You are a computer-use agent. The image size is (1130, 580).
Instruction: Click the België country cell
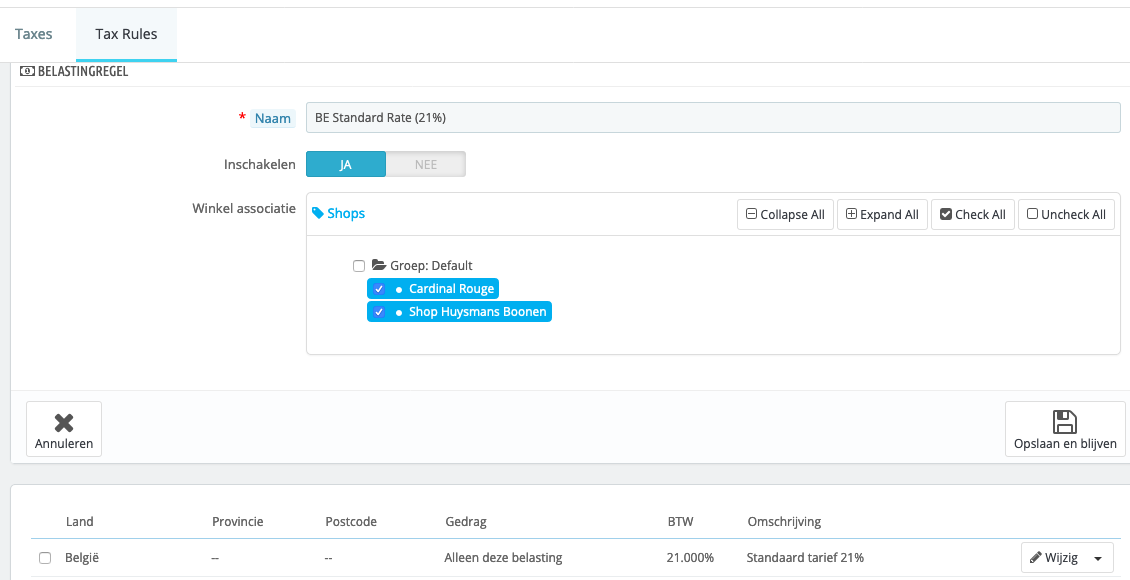81,558
